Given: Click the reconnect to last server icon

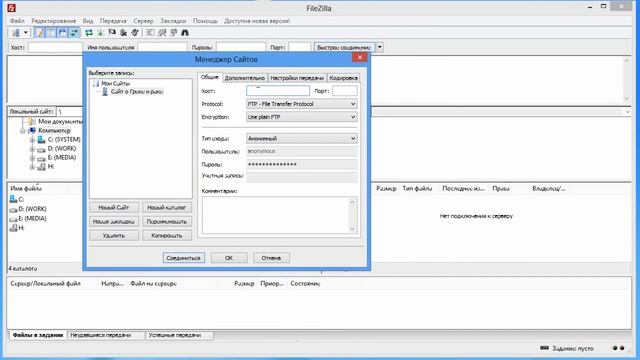Looking at the screenshot, I should point(135,33).
